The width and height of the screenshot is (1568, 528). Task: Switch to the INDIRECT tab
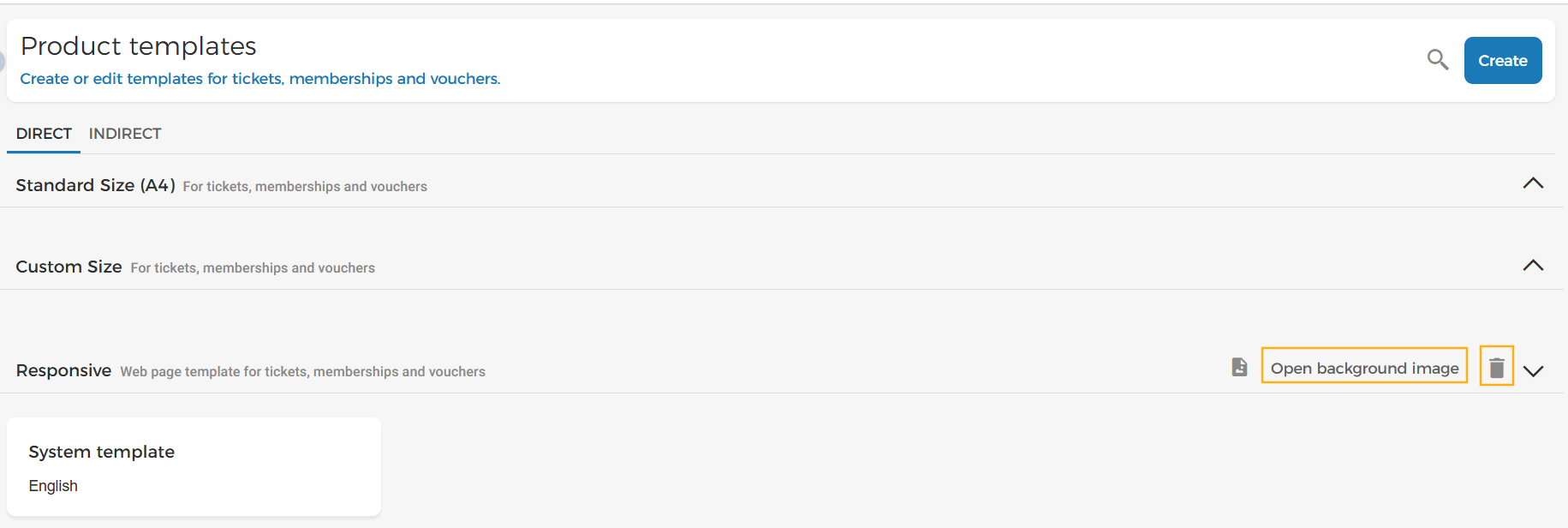(125, 134)
